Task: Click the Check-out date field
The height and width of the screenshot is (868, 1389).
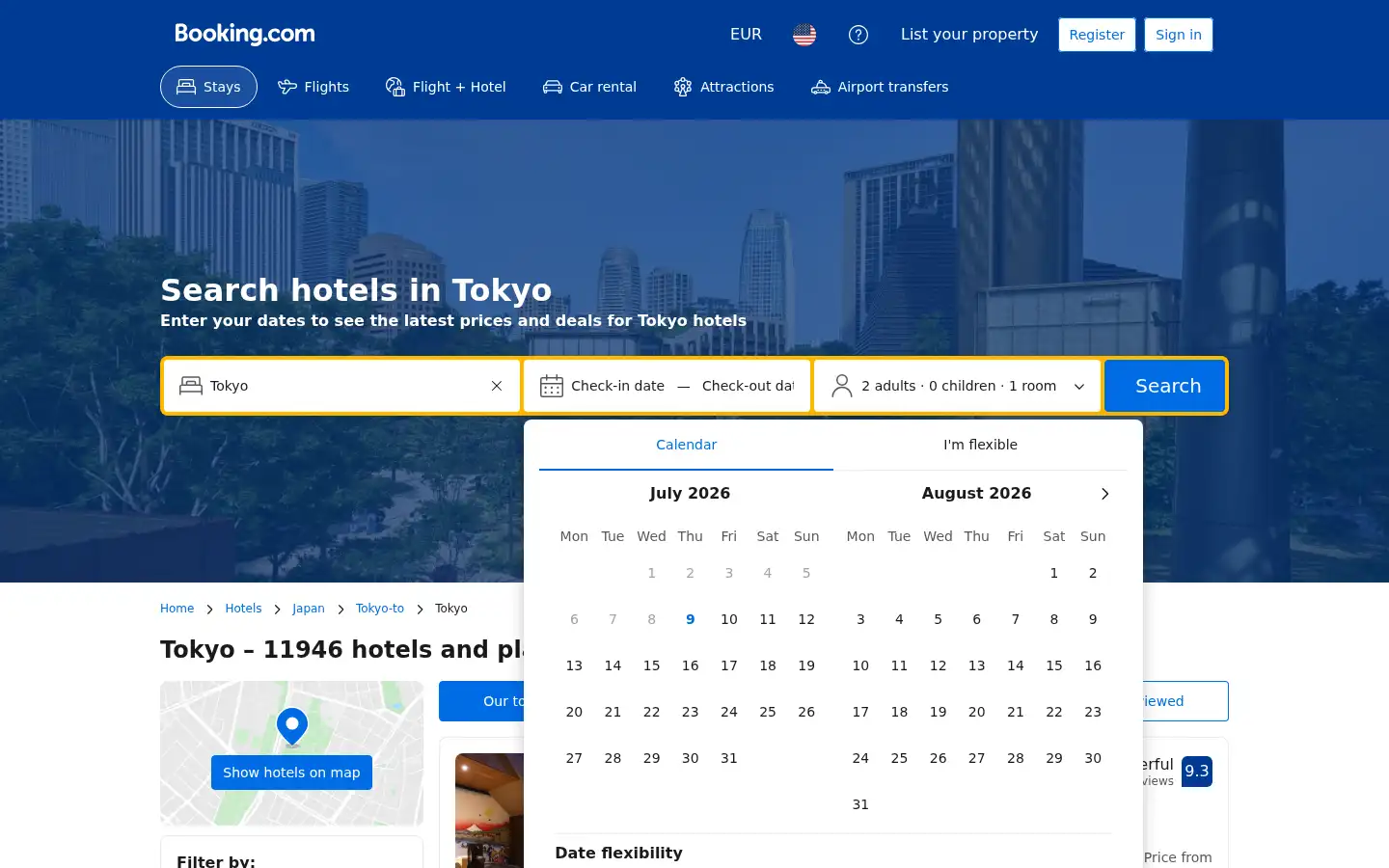Action: coord(748,386)
